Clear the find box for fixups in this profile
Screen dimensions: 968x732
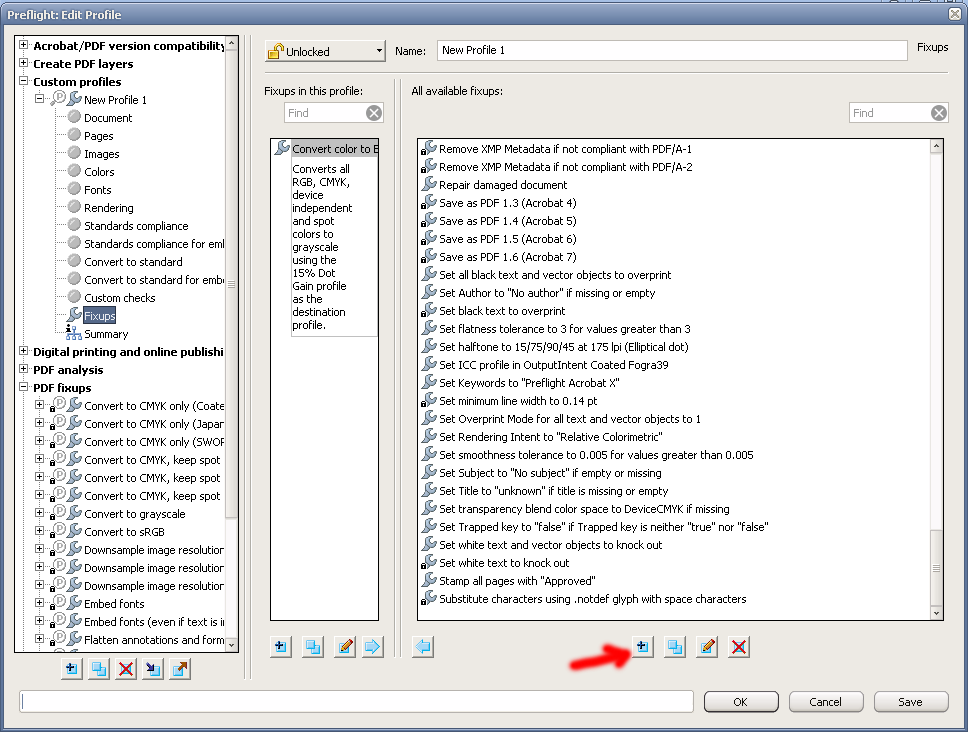click(374, 113)
